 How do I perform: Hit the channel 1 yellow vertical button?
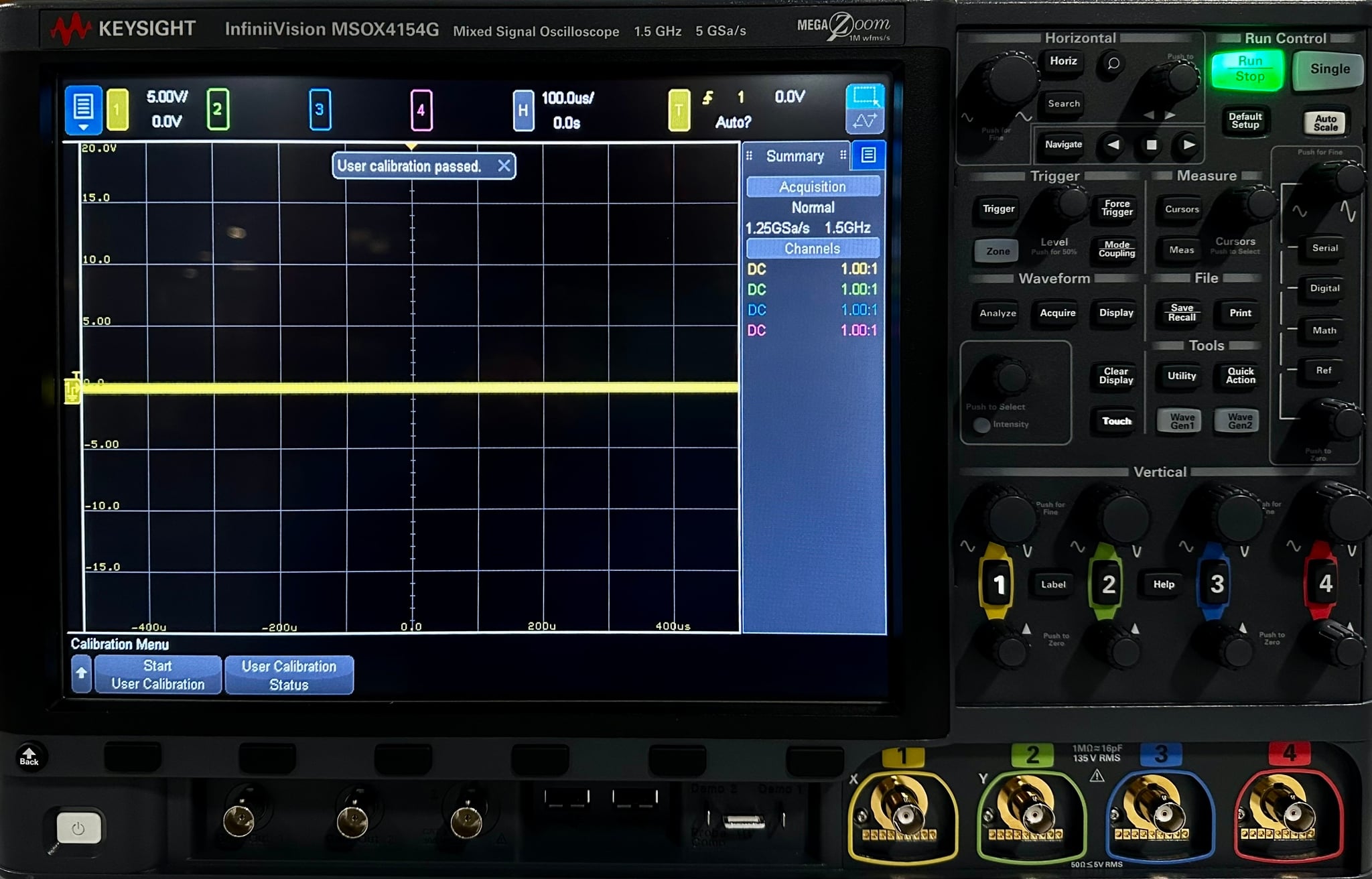click(x=998, y=584)
